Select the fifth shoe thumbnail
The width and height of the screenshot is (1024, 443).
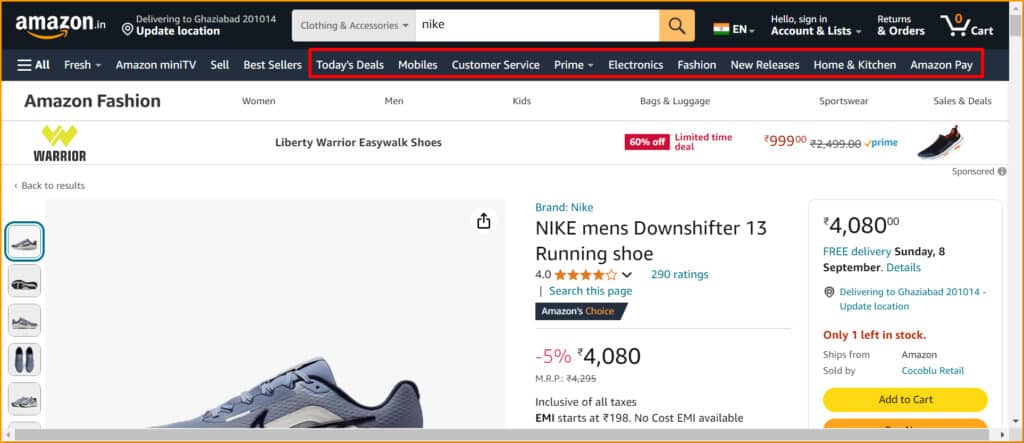[x=25, y=399]
